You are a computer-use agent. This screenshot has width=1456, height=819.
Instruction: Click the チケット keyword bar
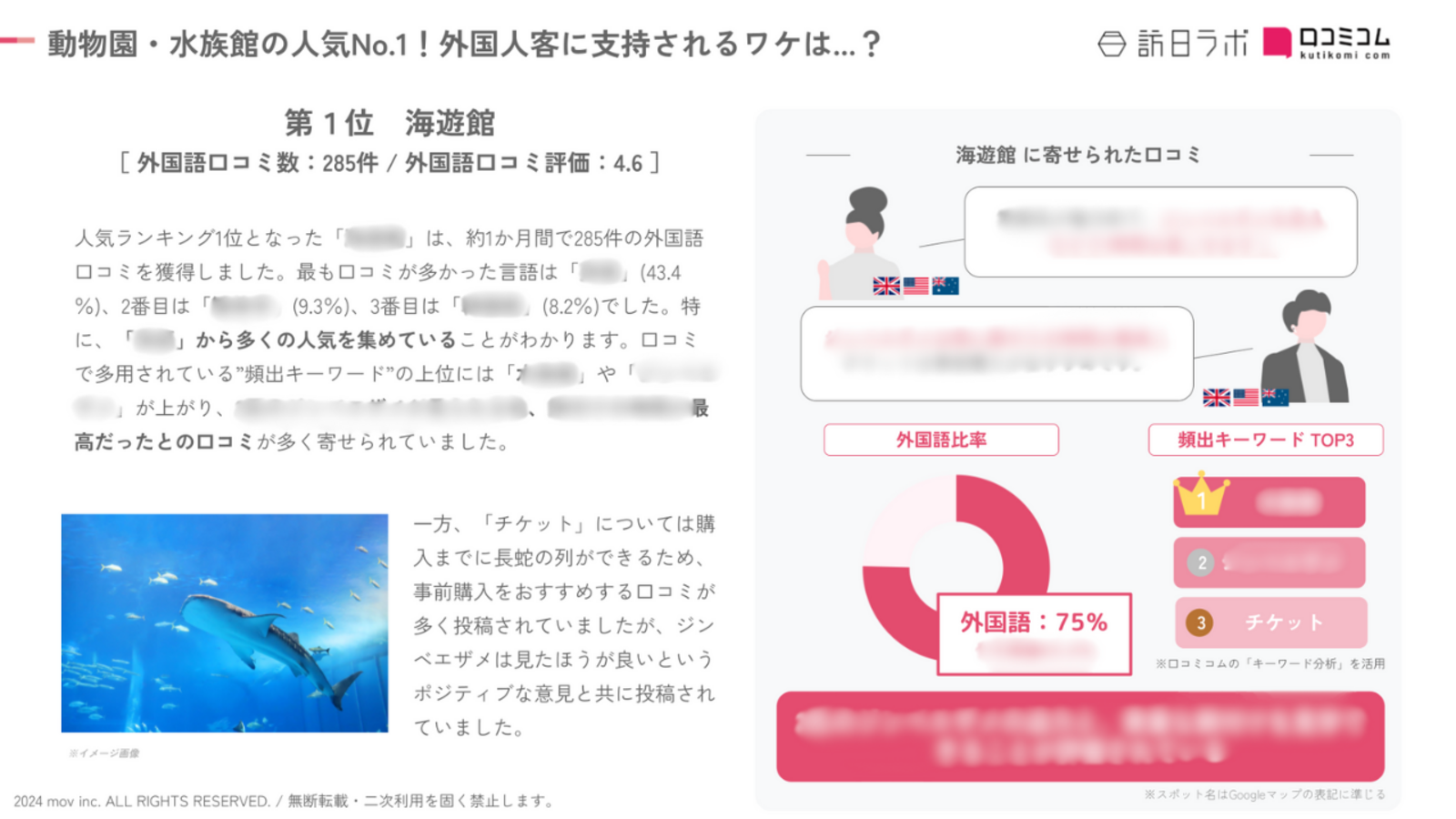click(x=1270, y=622)
